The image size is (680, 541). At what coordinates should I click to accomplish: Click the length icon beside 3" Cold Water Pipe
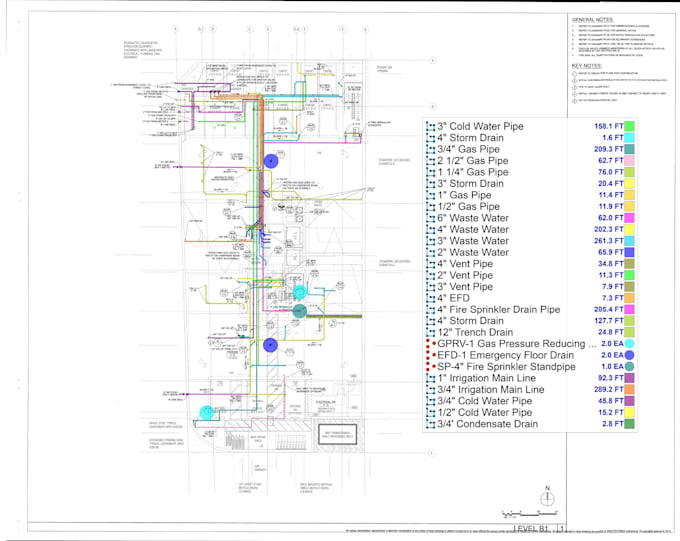(431, 127)
